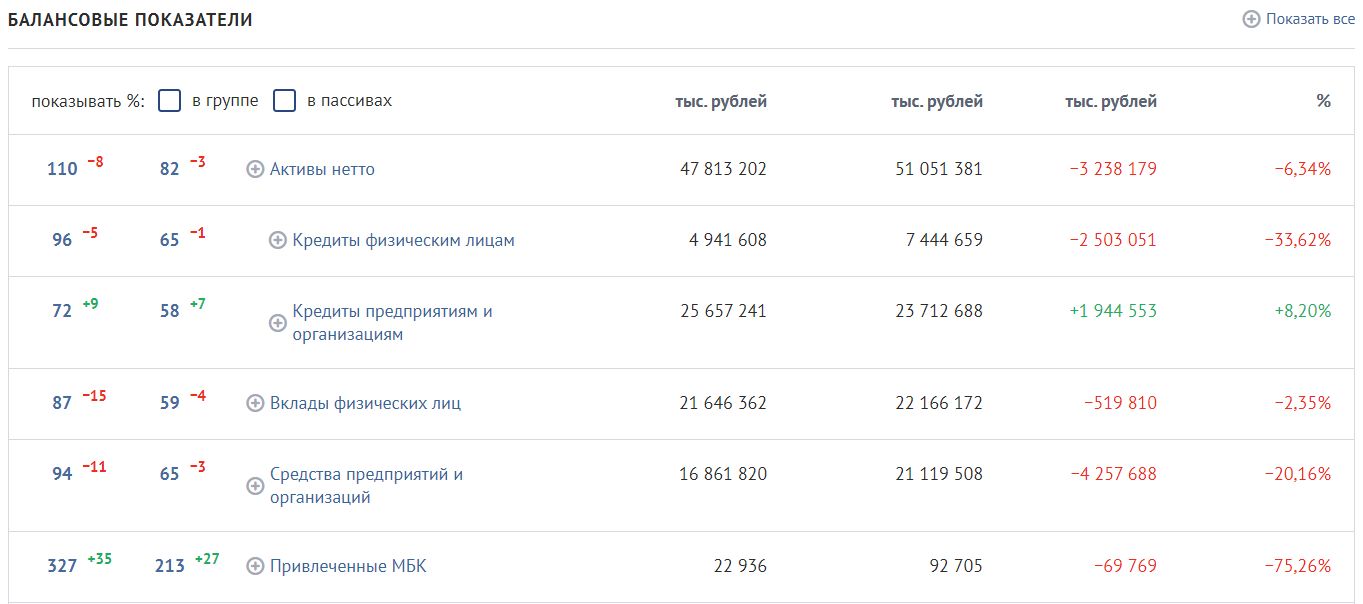Expand Кредиты предприятиям и организациям row
Screen dimensions: 1363x604
pos(278,323)
